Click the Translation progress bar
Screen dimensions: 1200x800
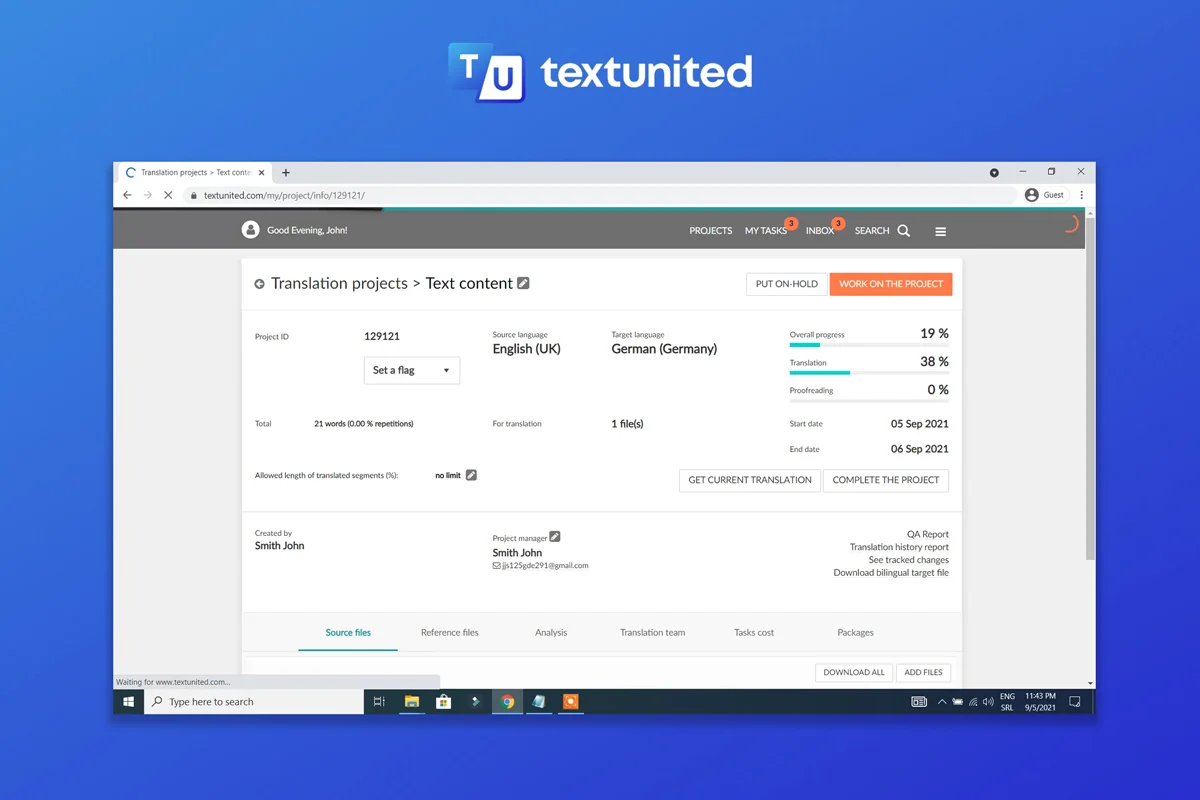[x=869, y=373]
